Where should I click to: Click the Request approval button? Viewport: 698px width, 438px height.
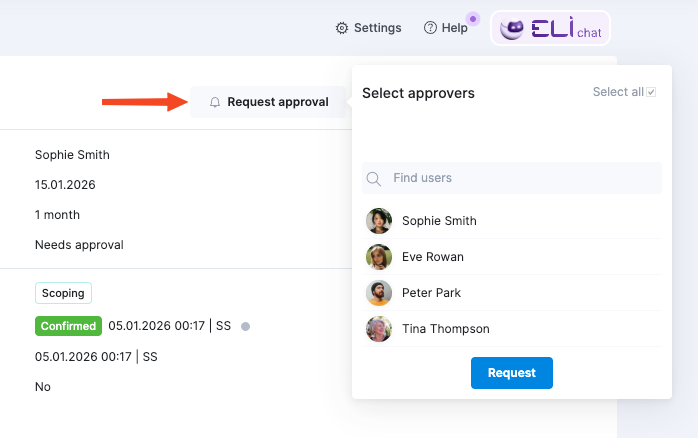point(268,102)
